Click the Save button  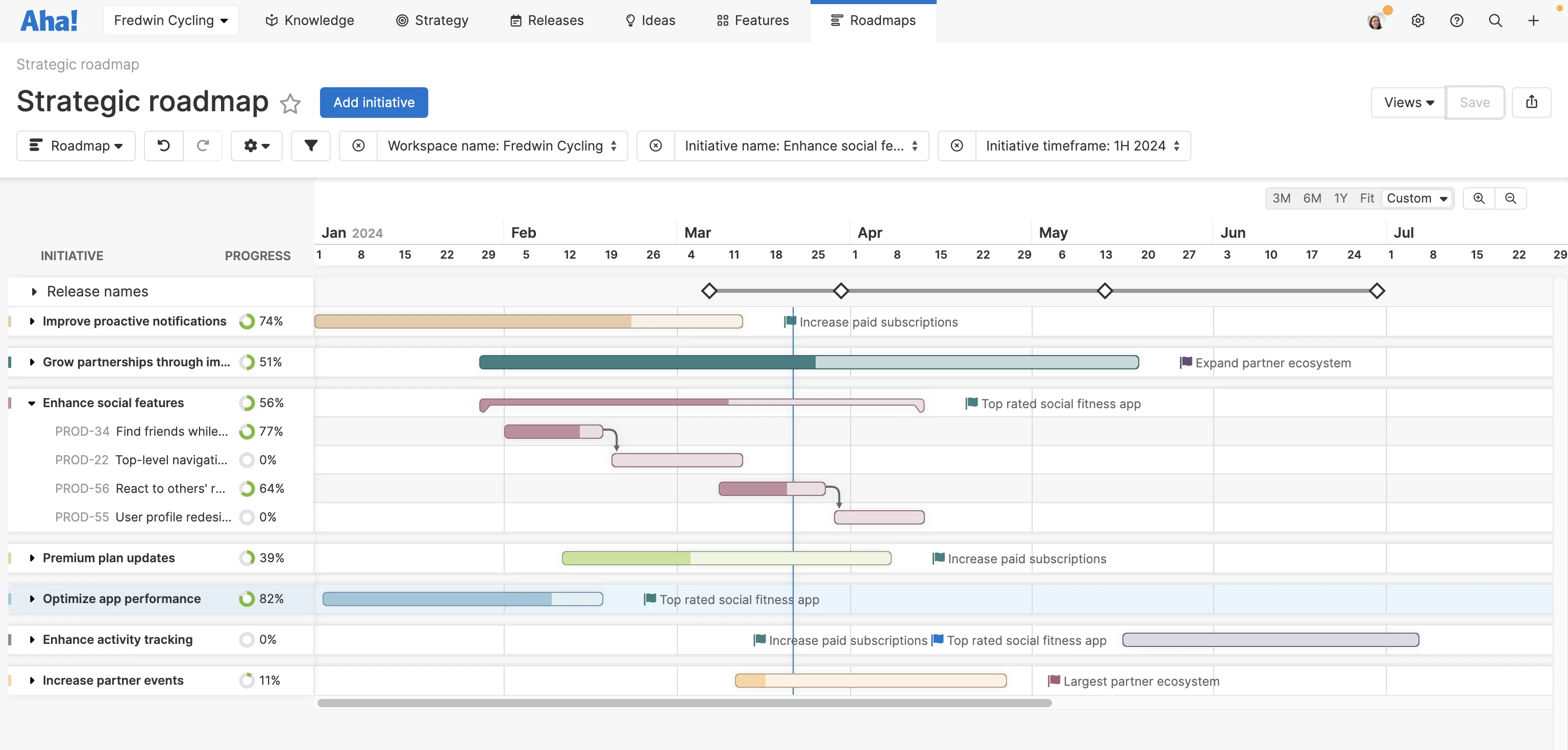(1475, 102)
